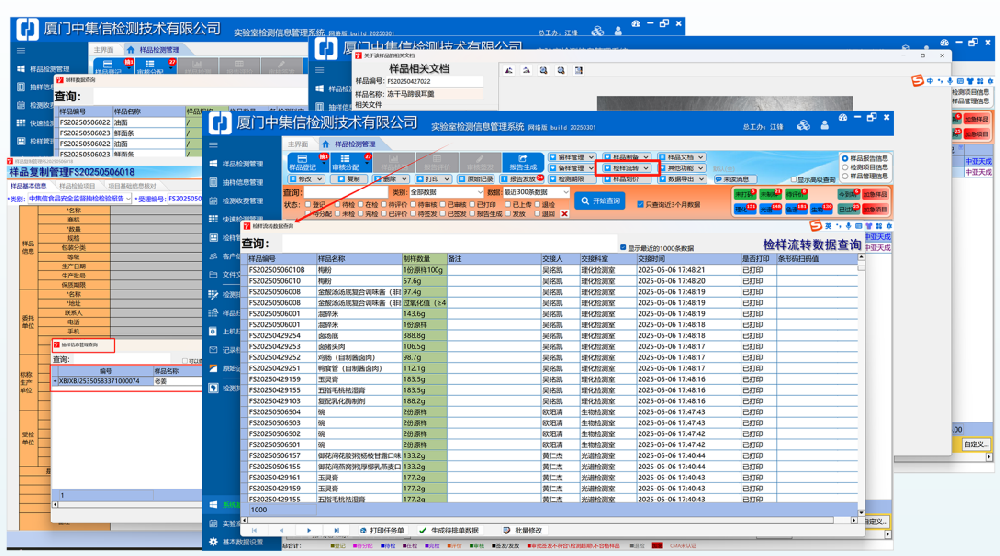Select the 样品报告信息 radio button

point(845,158)
